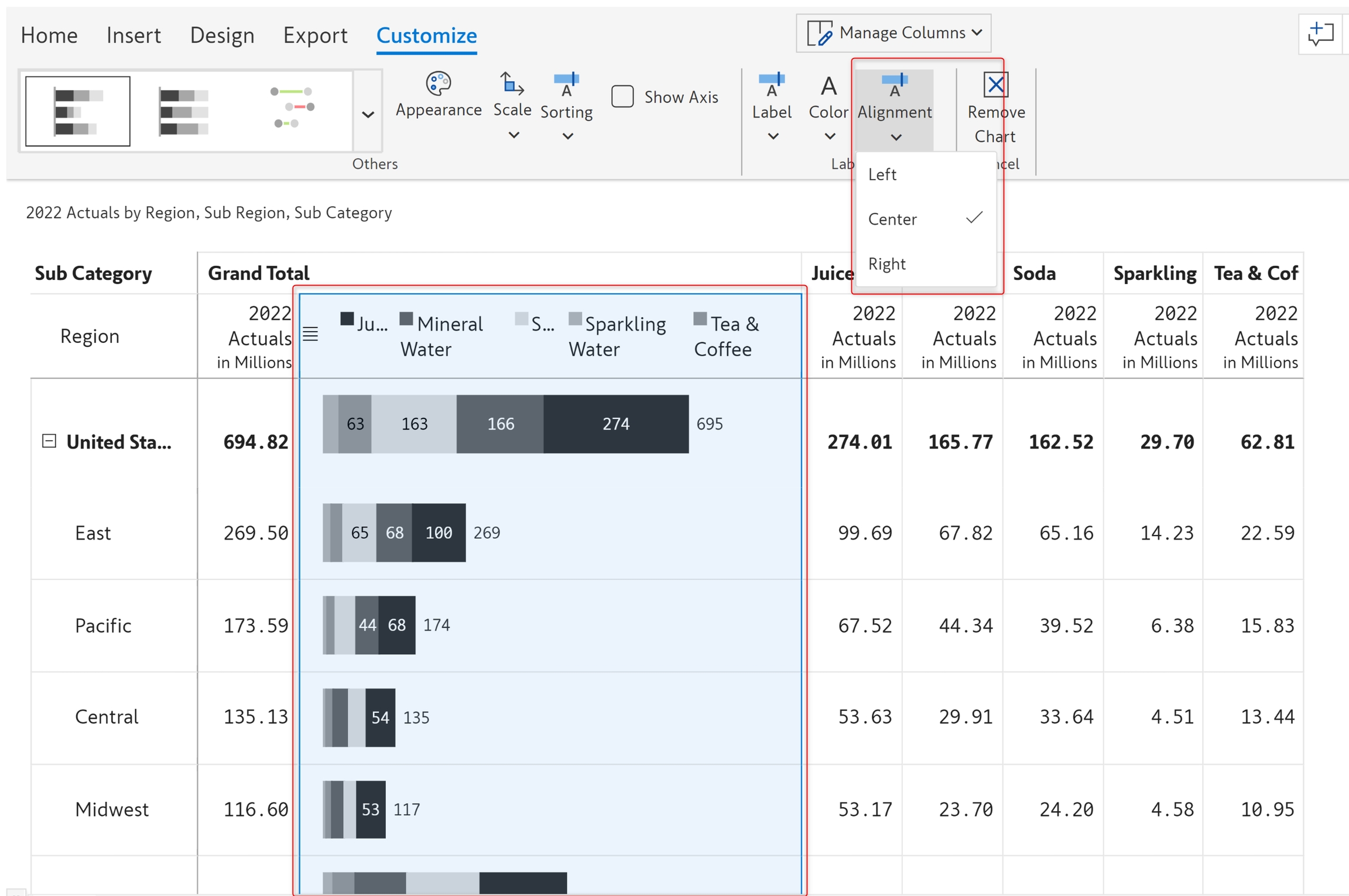Click the Juice legend color swatch
Screen dimensions: 1349x896
point(347,319)
